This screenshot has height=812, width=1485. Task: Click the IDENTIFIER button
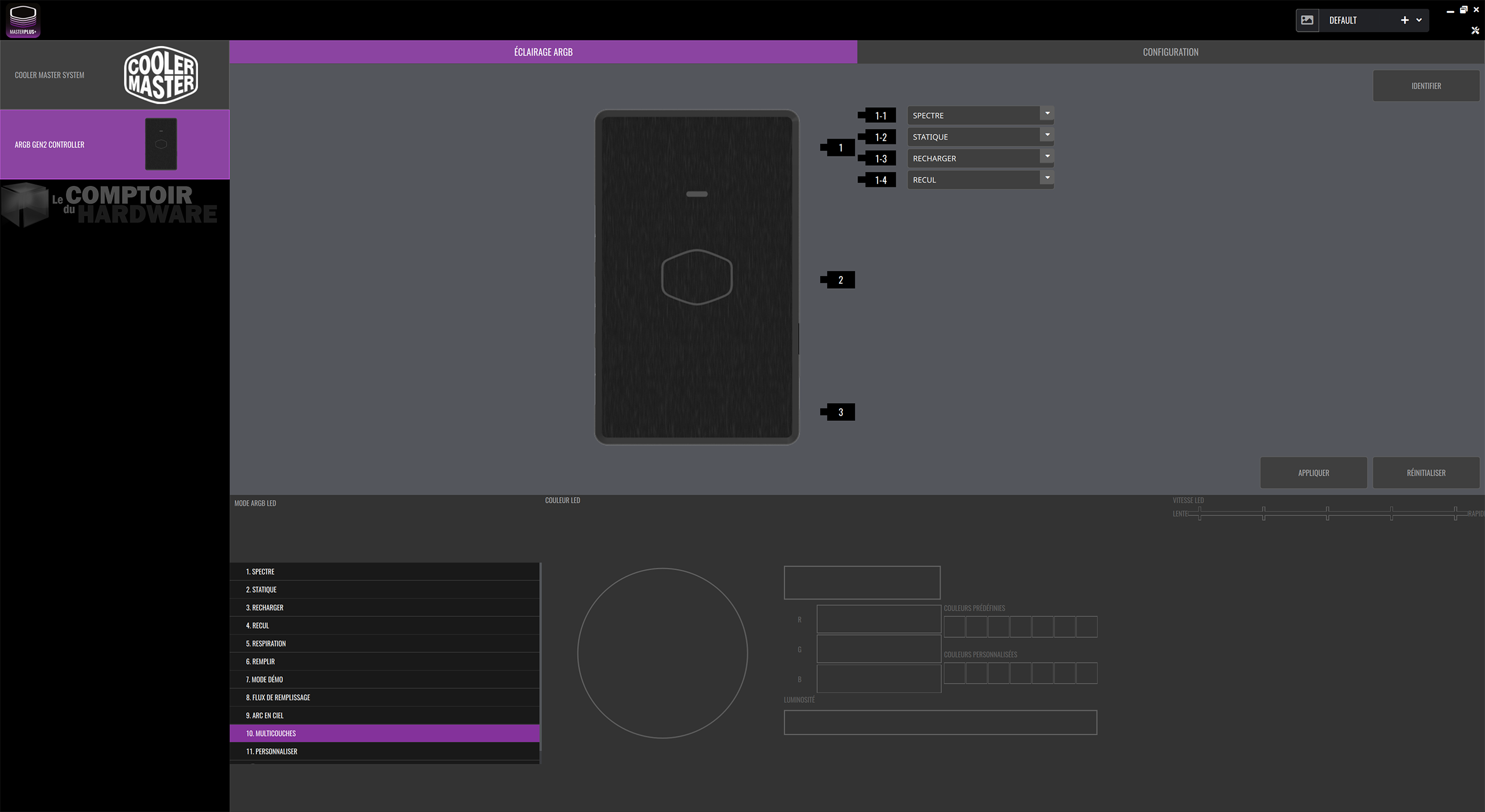1426,86
